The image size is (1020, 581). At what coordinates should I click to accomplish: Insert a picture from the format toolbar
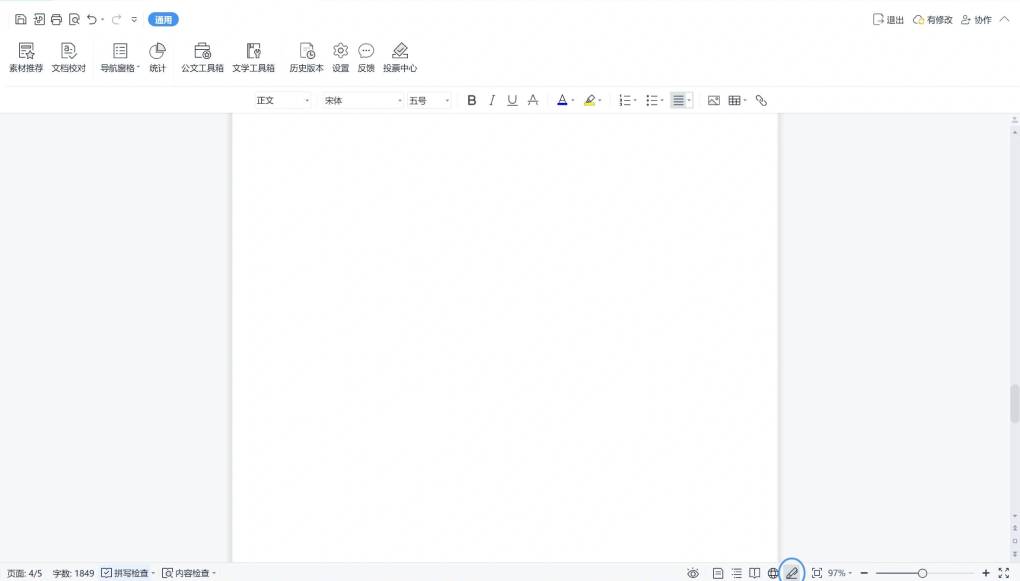tap(713, 100)
